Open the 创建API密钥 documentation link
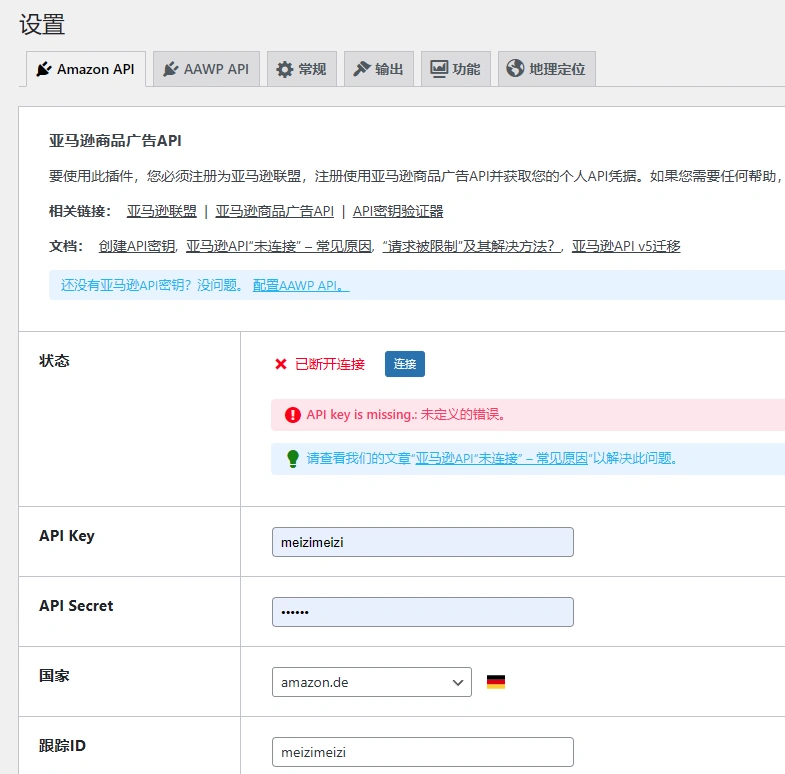The image size is (785, 774). pyautogui.click(x=137, y=246)
